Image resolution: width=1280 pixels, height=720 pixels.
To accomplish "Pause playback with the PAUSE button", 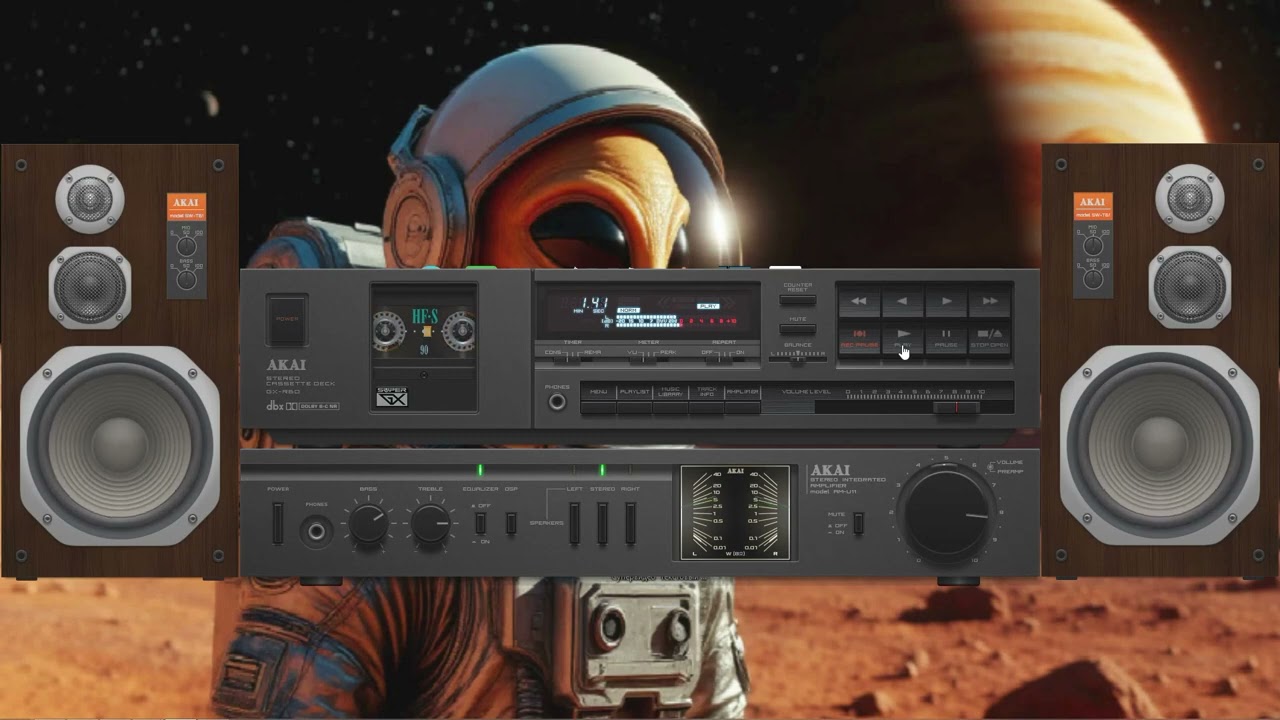I will [x=946, y=336].
